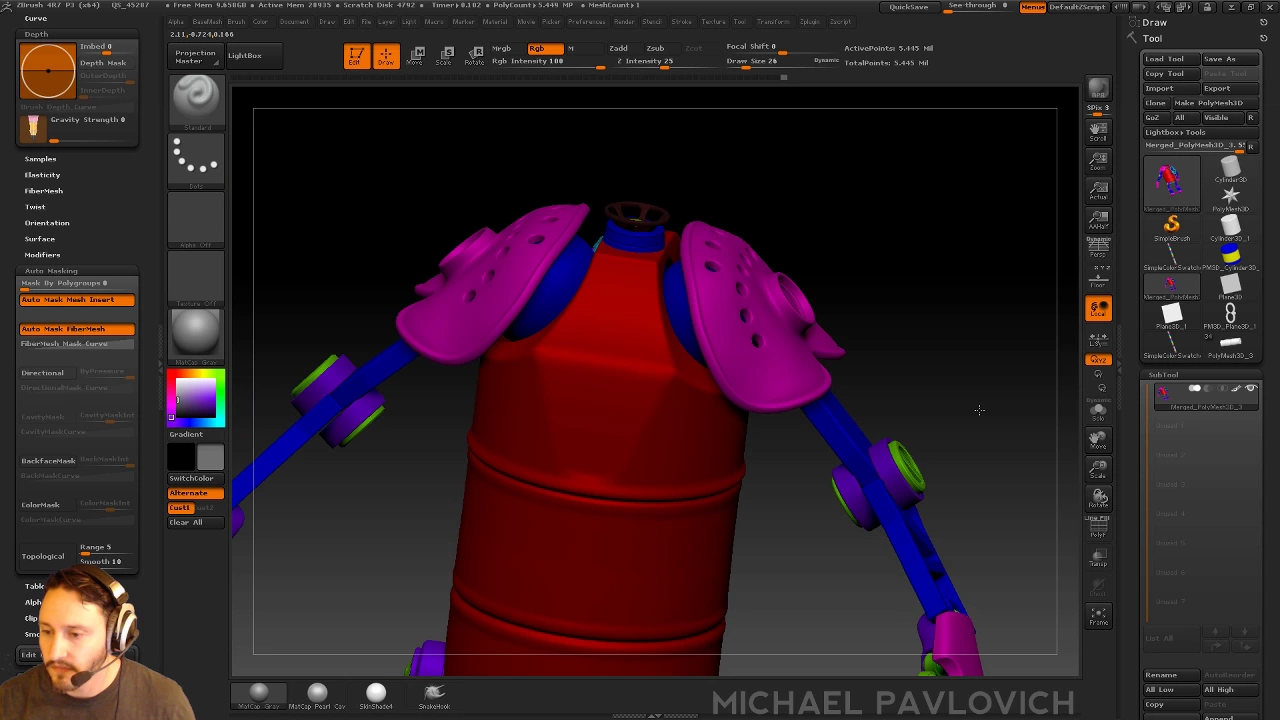Click the Save As button
Image resolution: width=1280 pixels, height=720 pixels.
[x=1228, y=59]
